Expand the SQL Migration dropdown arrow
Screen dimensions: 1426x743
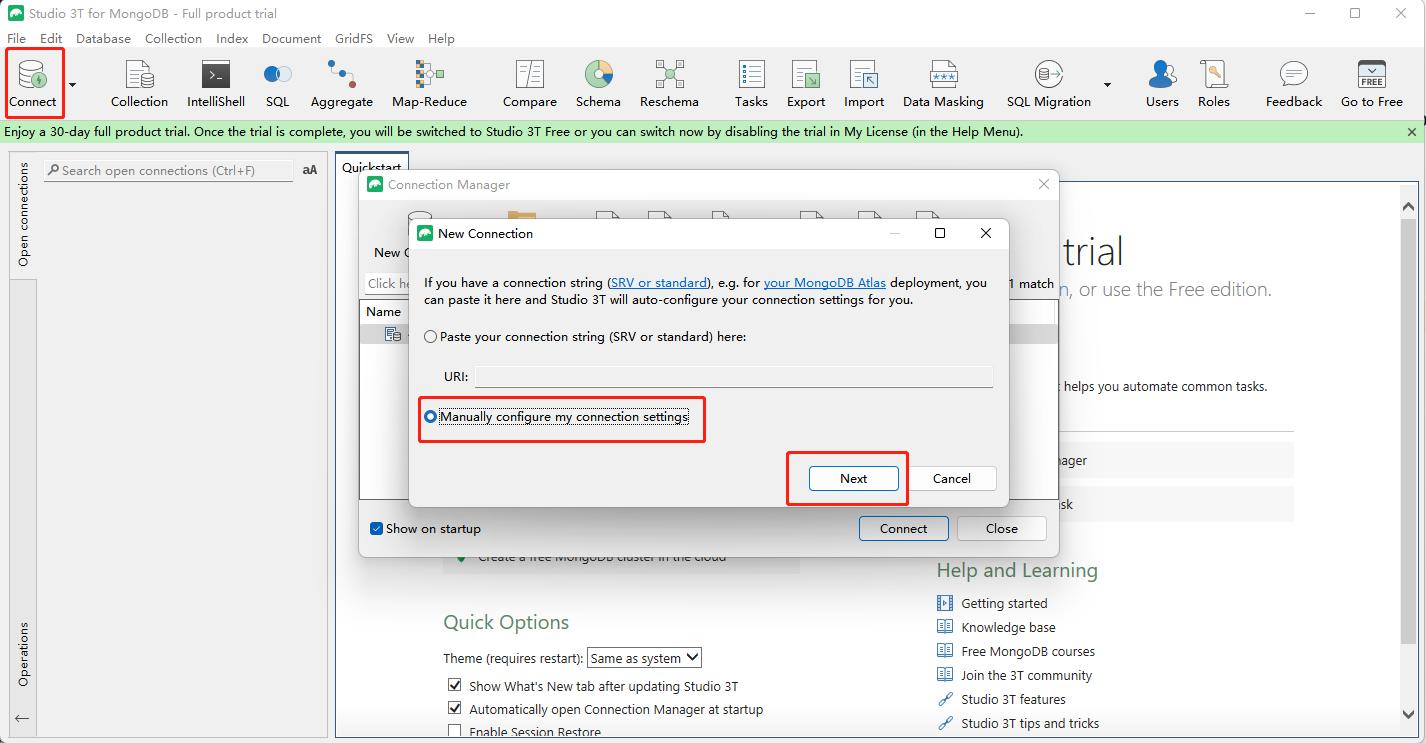coord(1107,85)
